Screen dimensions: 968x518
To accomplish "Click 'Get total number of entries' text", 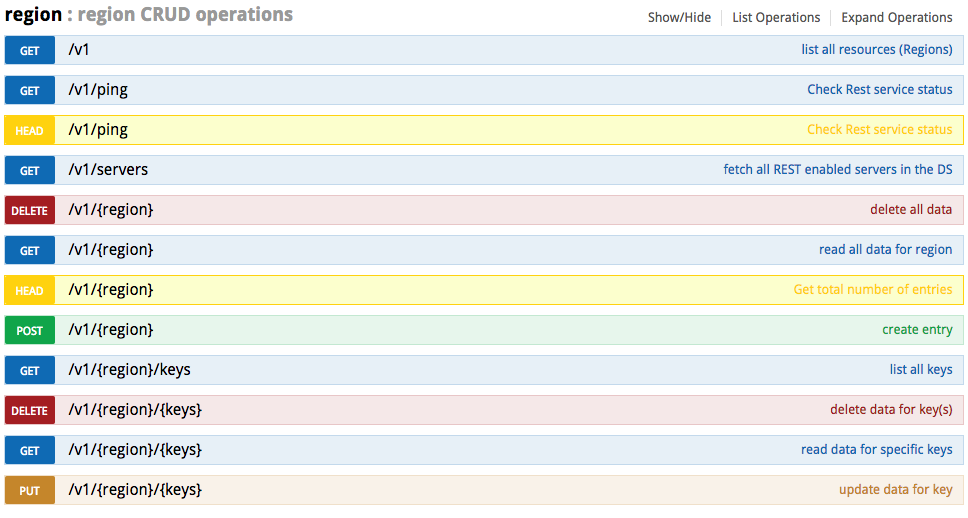I will 872,290.
